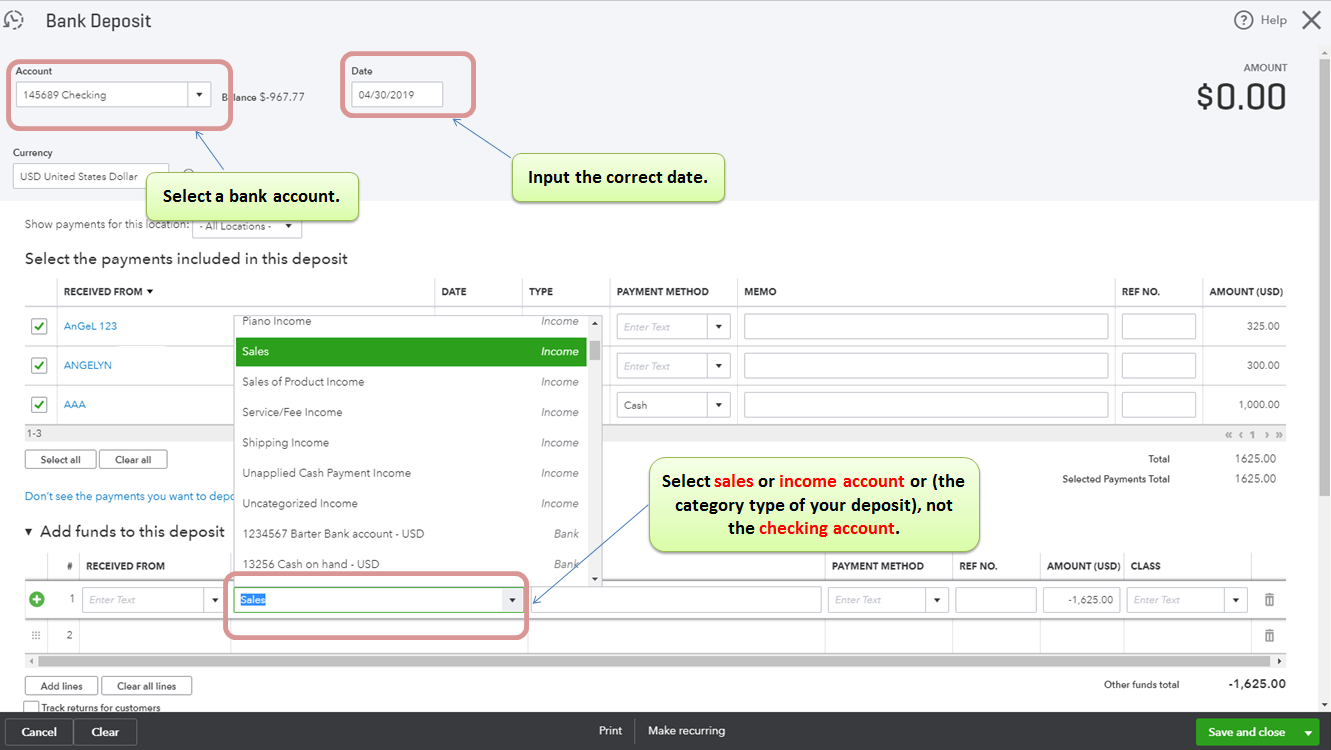Jump to last page of payments
The image size is (1331, 750).
pos(1279,435)
